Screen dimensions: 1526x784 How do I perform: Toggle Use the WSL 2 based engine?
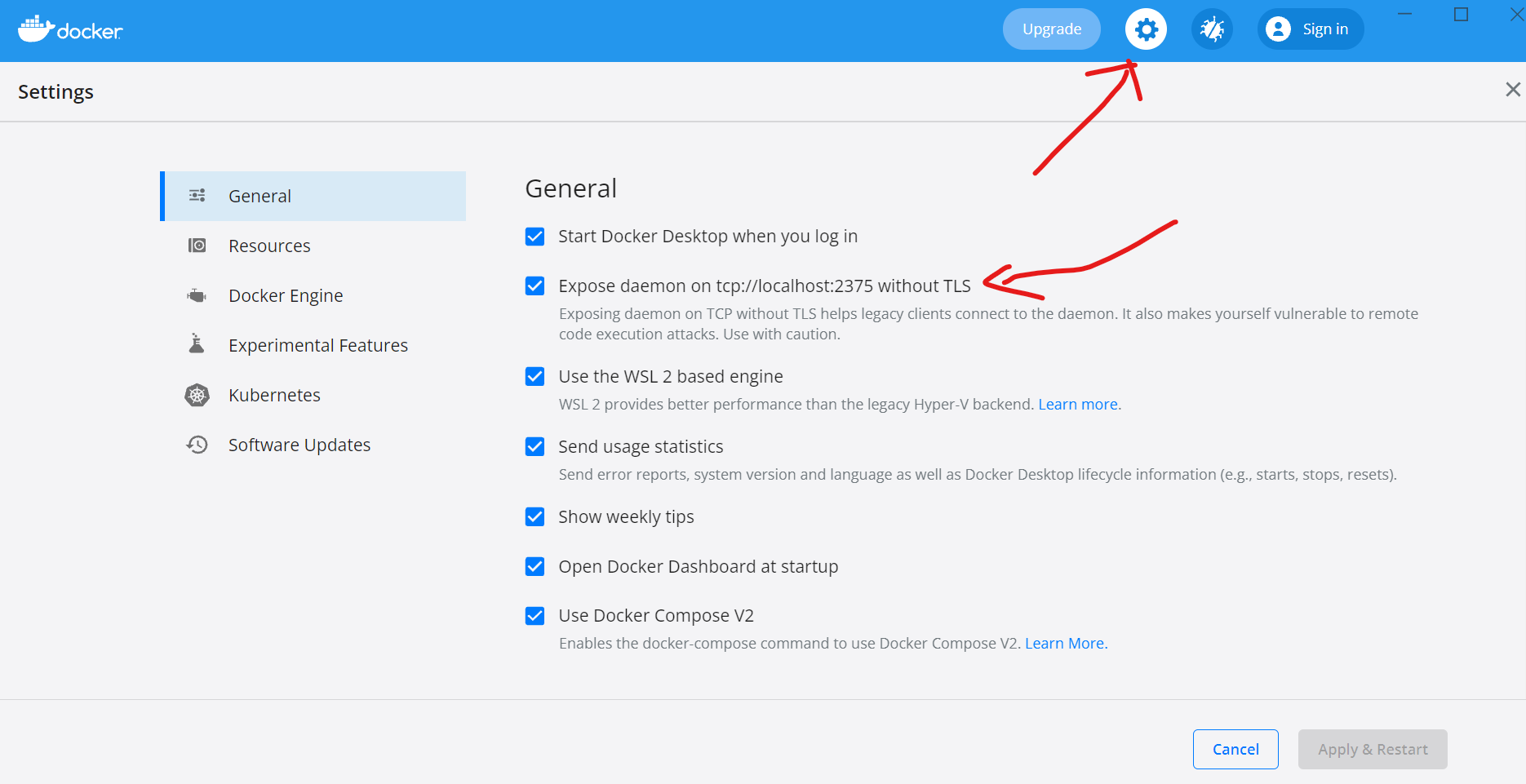[x=535, y=377]
